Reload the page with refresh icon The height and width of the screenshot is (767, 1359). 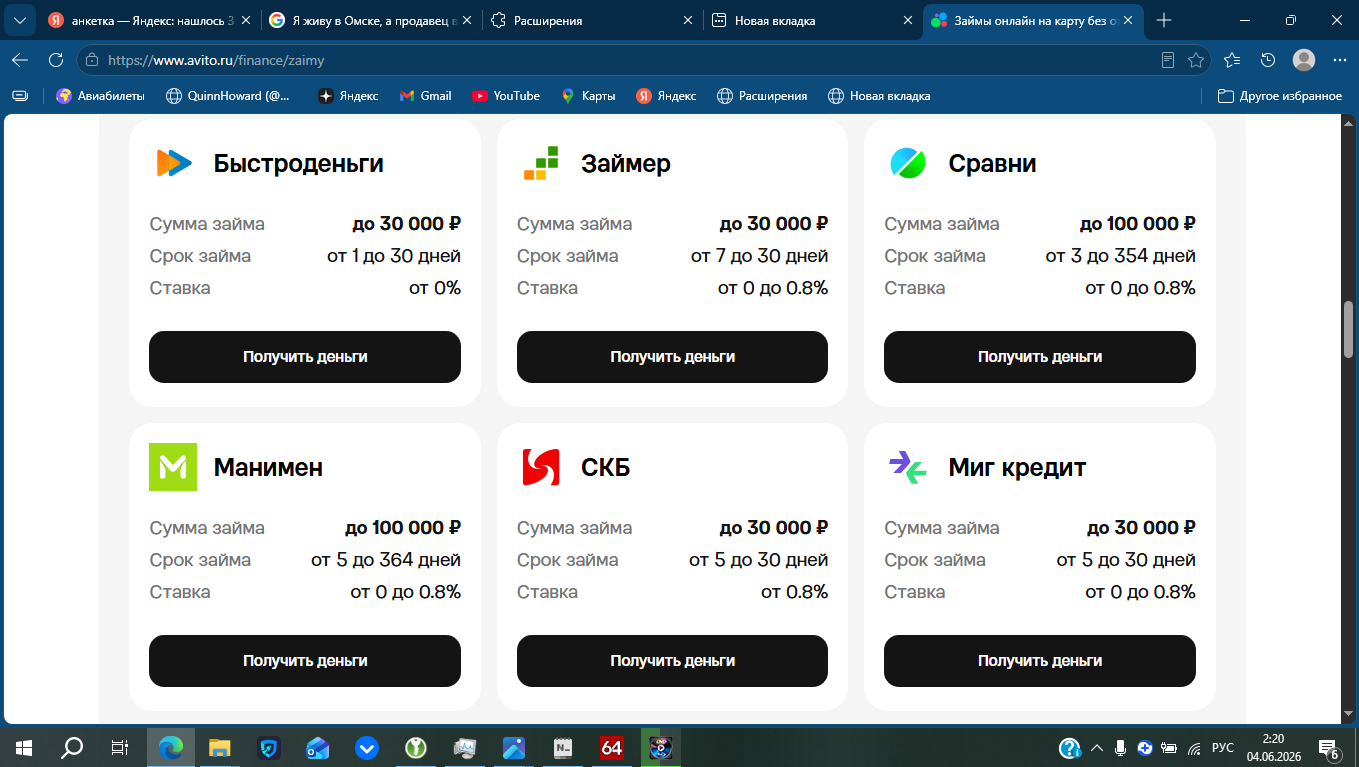click(x=56, y=60)
